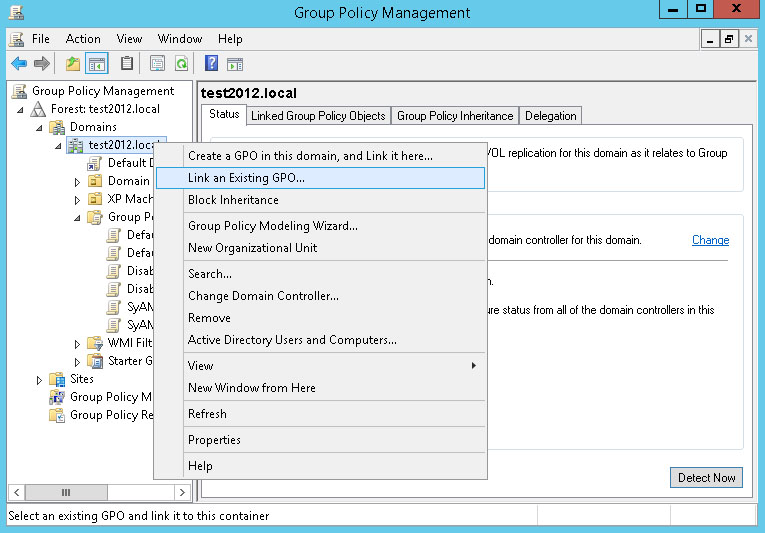Switch to the Linked Group Policy Objects tab
This screenshot has width=765, height=533.
318,116
